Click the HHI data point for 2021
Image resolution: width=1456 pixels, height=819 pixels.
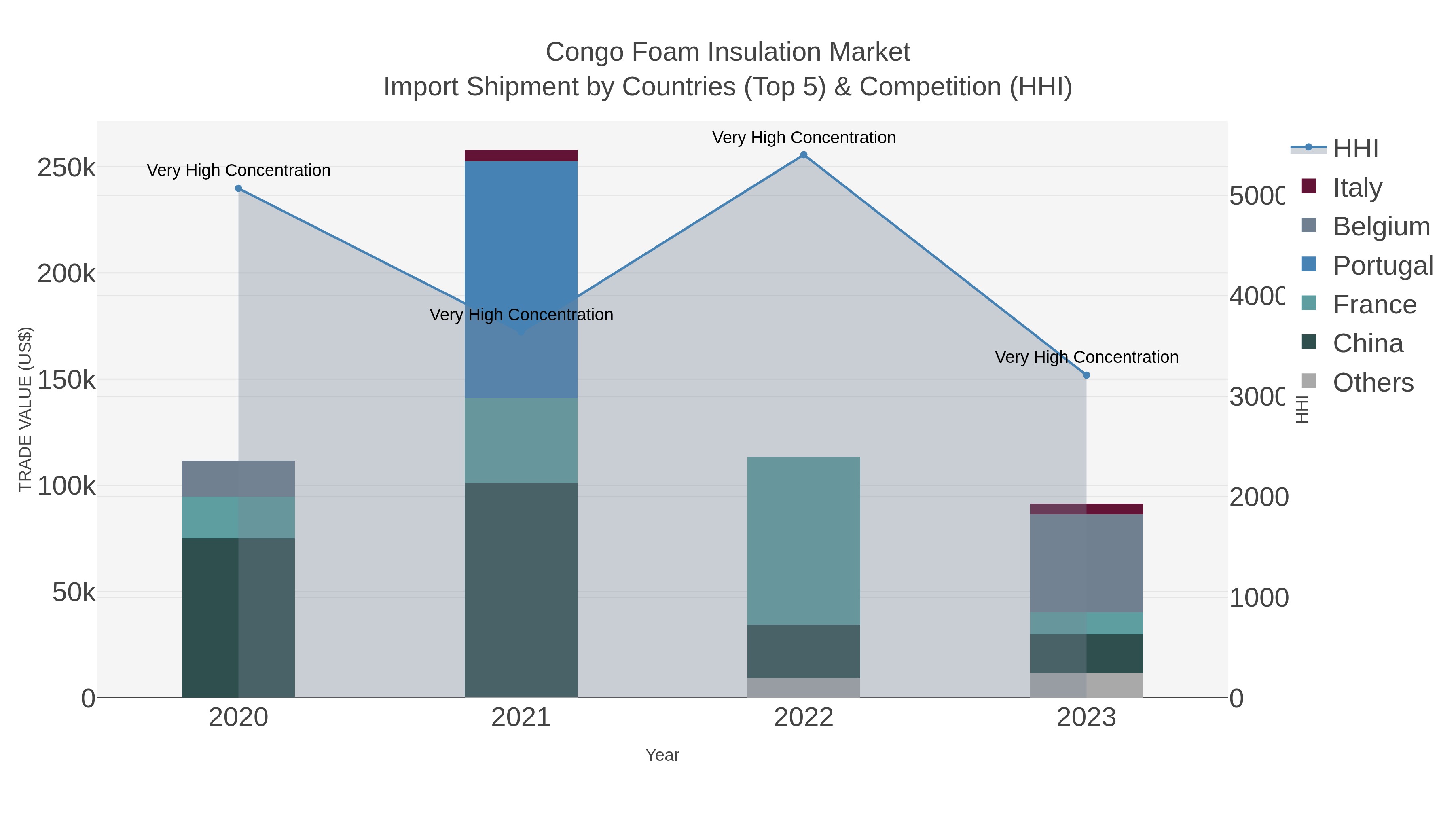(521, 332)
